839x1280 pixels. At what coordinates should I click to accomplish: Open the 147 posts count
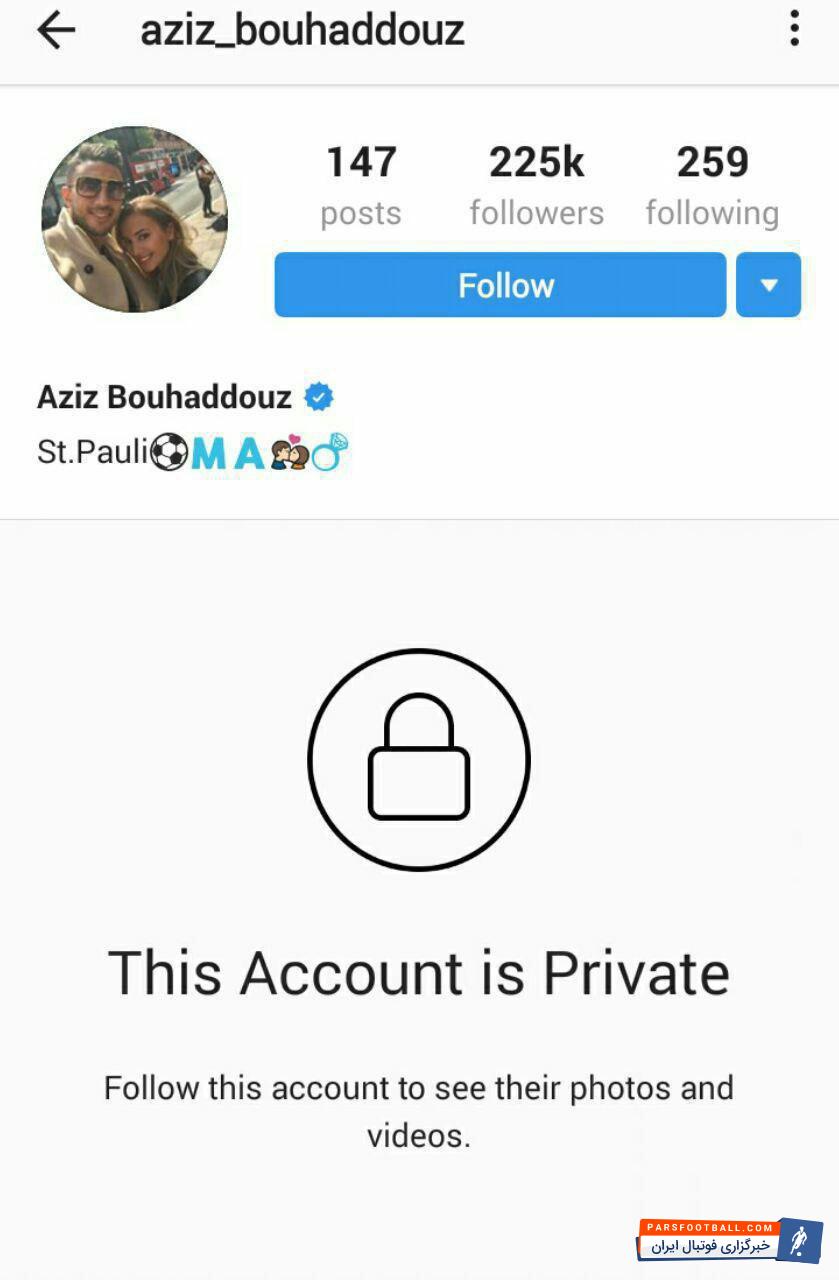pyautogui.click(x=361, y=186)
